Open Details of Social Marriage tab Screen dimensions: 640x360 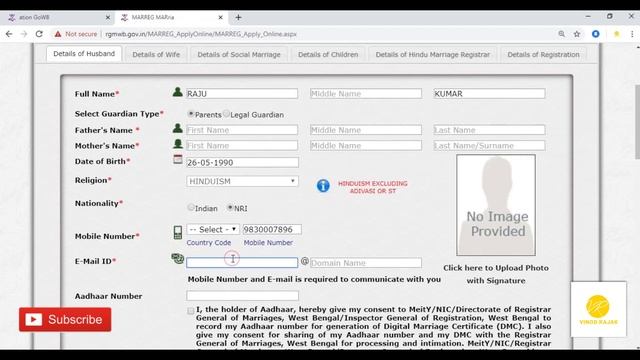click(239, 54)
